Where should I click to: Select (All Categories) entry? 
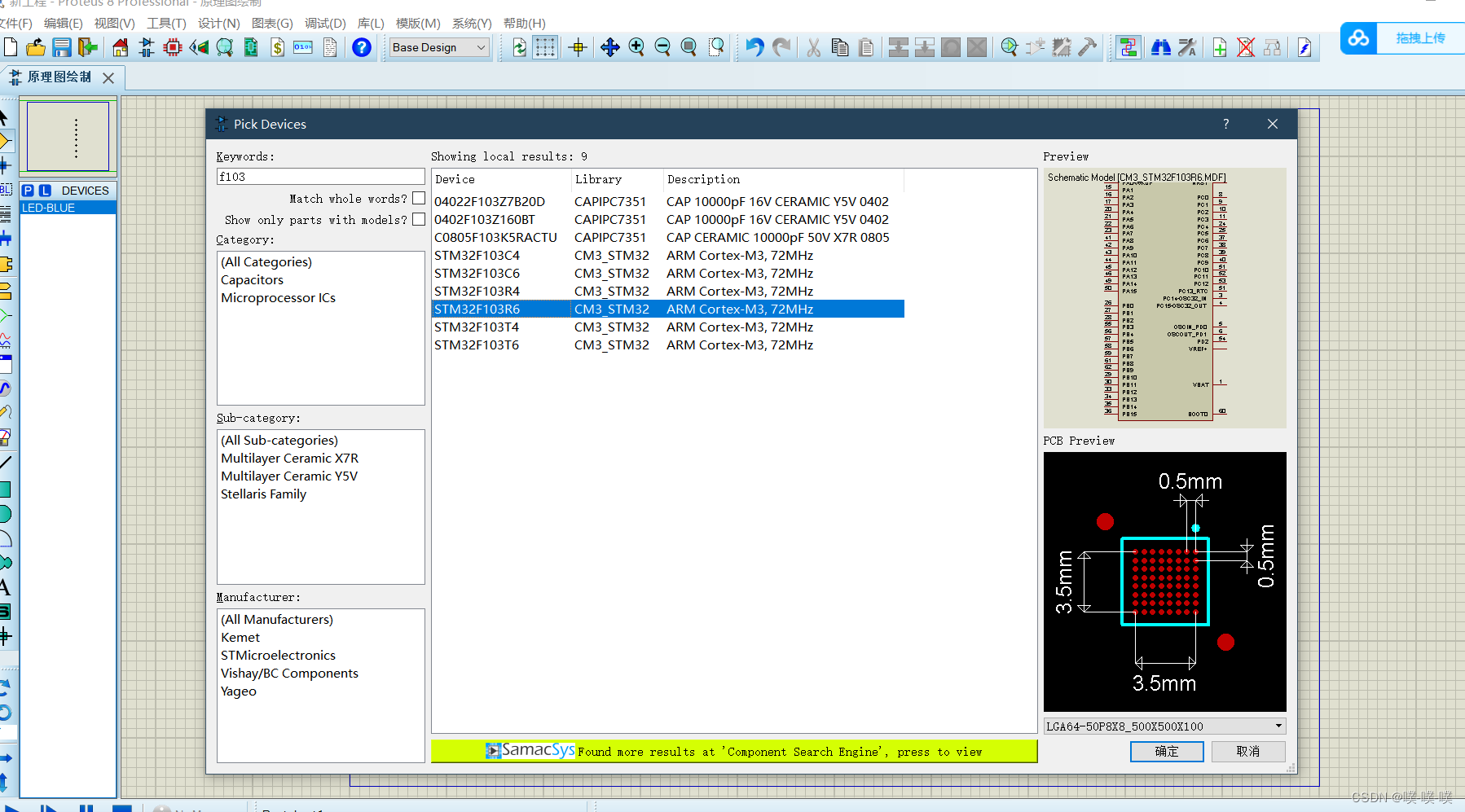[266, 261]
